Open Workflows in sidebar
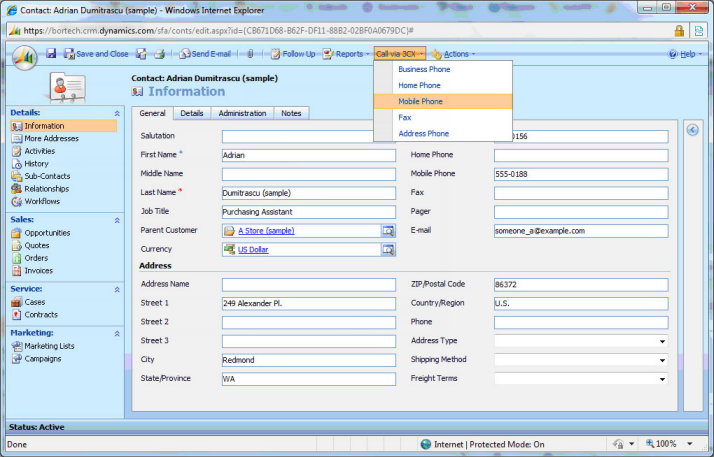This screenshot has width=714, height=457. pyautogui.click(x=36, y=201)
